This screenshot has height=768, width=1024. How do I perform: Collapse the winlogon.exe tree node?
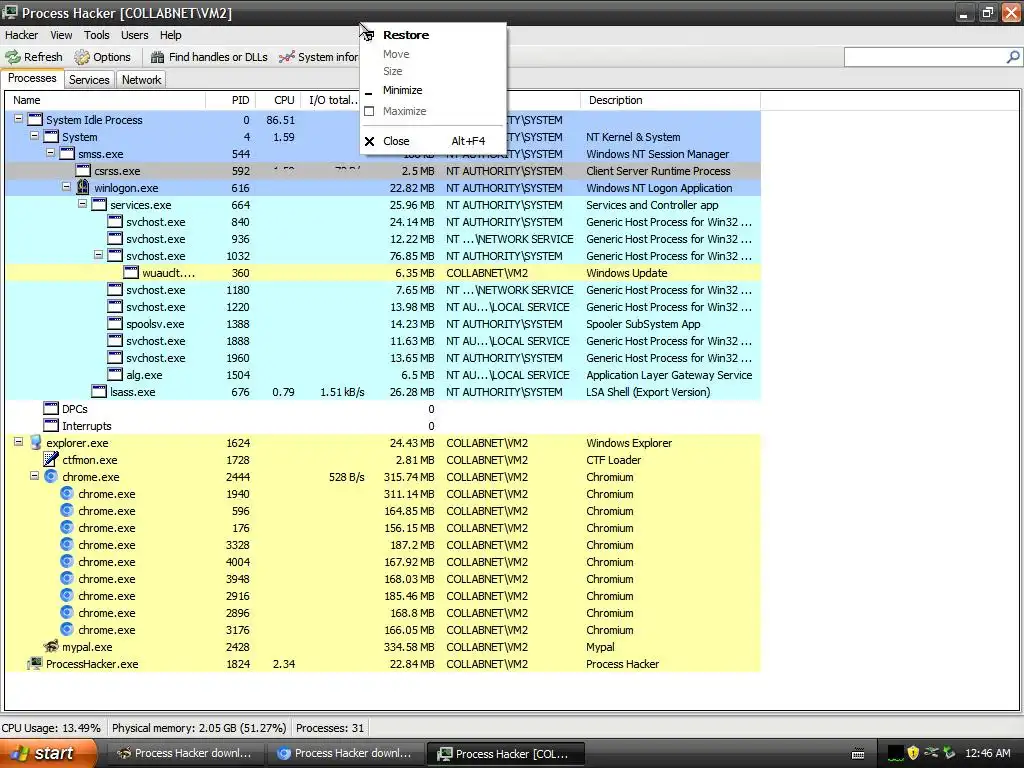tap(67, 187)
